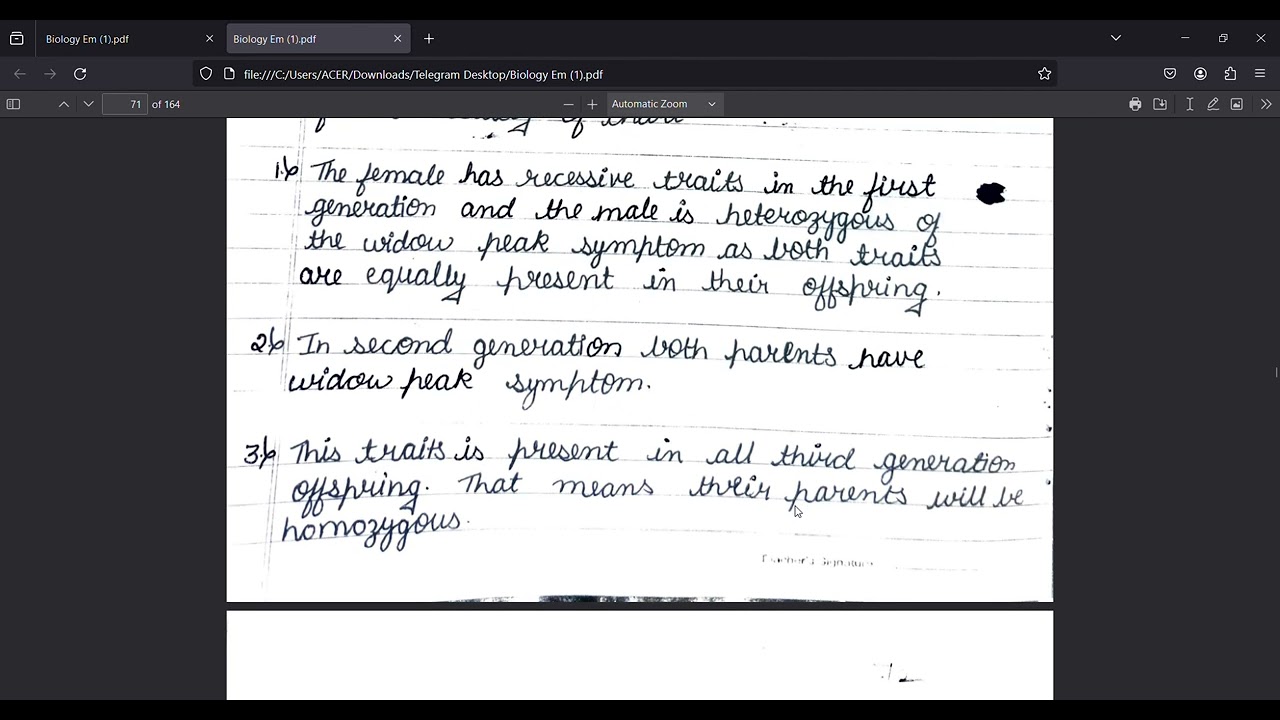Image resolution: width=1280 pixels, height=720 pixels.
Task: Go to next PDF page
Action: pyautogui.click(x=88, y=104)
